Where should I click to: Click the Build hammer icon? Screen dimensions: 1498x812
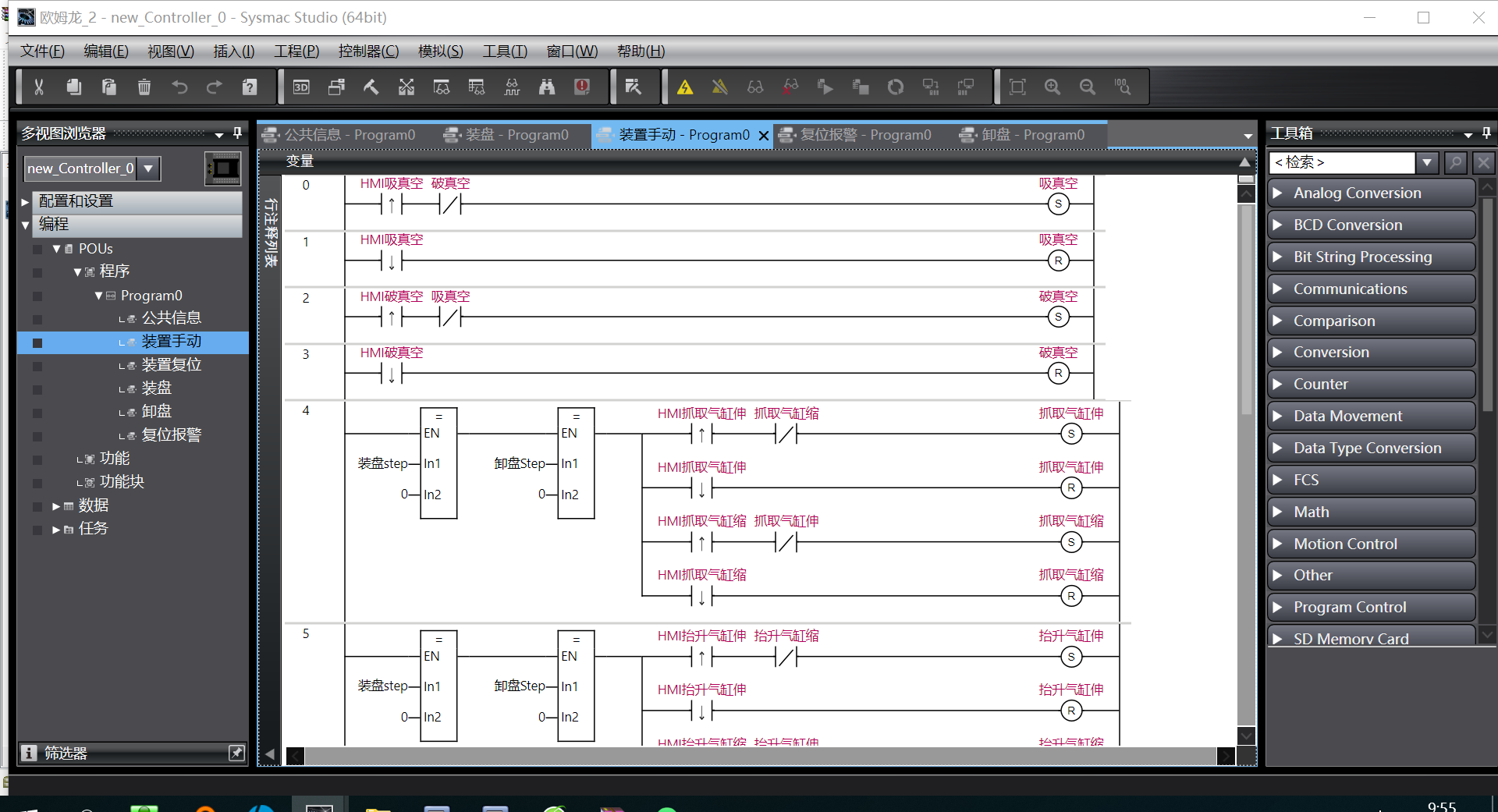[x=371, y=87]
